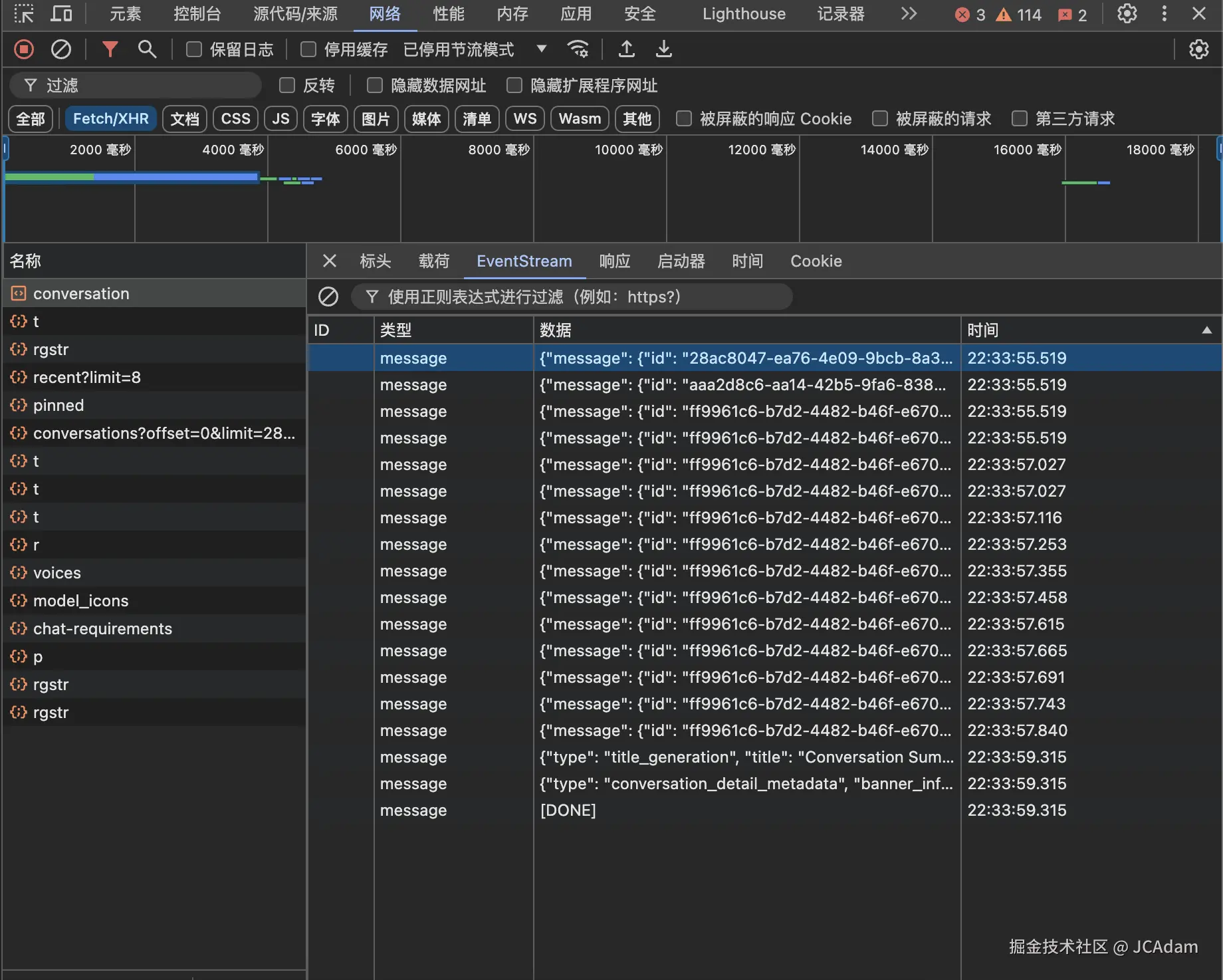Toggle device toolbar emulation icon
Viewport: 1223px width, 980px height.
(x=62, y=14)
